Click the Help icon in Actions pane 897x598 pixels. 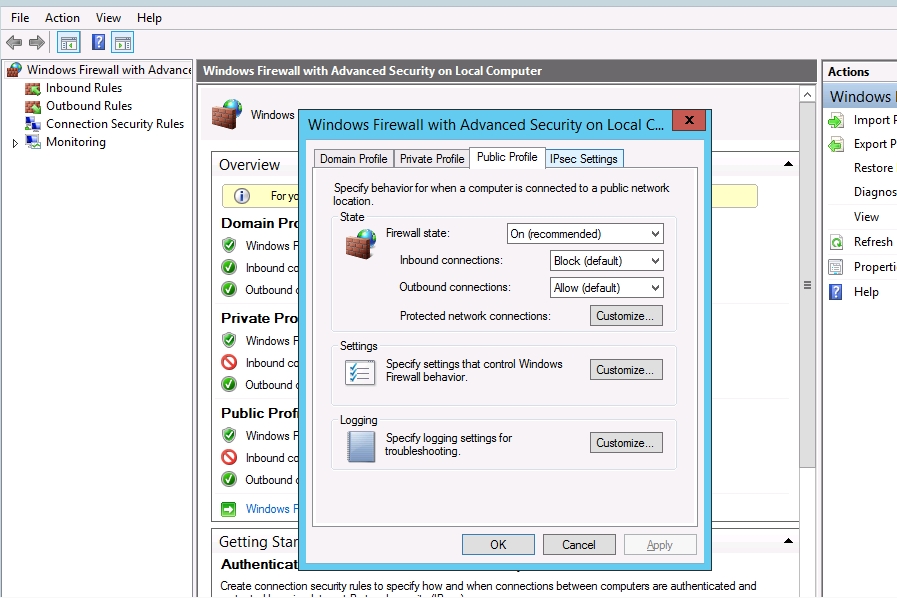pyautogui.click(x=836, y=292)
